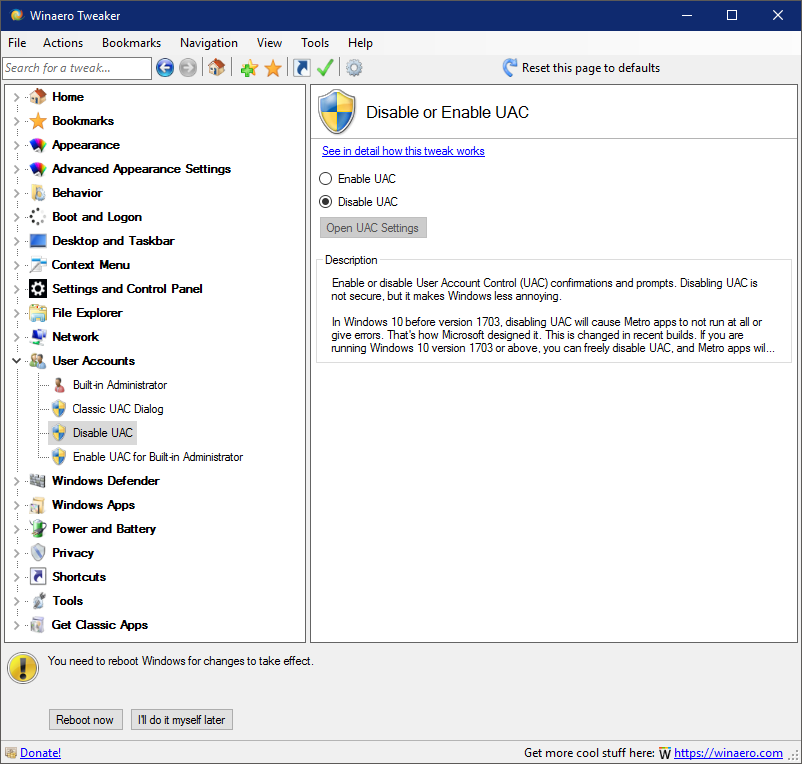Open bookmarks with orange star toolbar icon

[x=273, y=68]
